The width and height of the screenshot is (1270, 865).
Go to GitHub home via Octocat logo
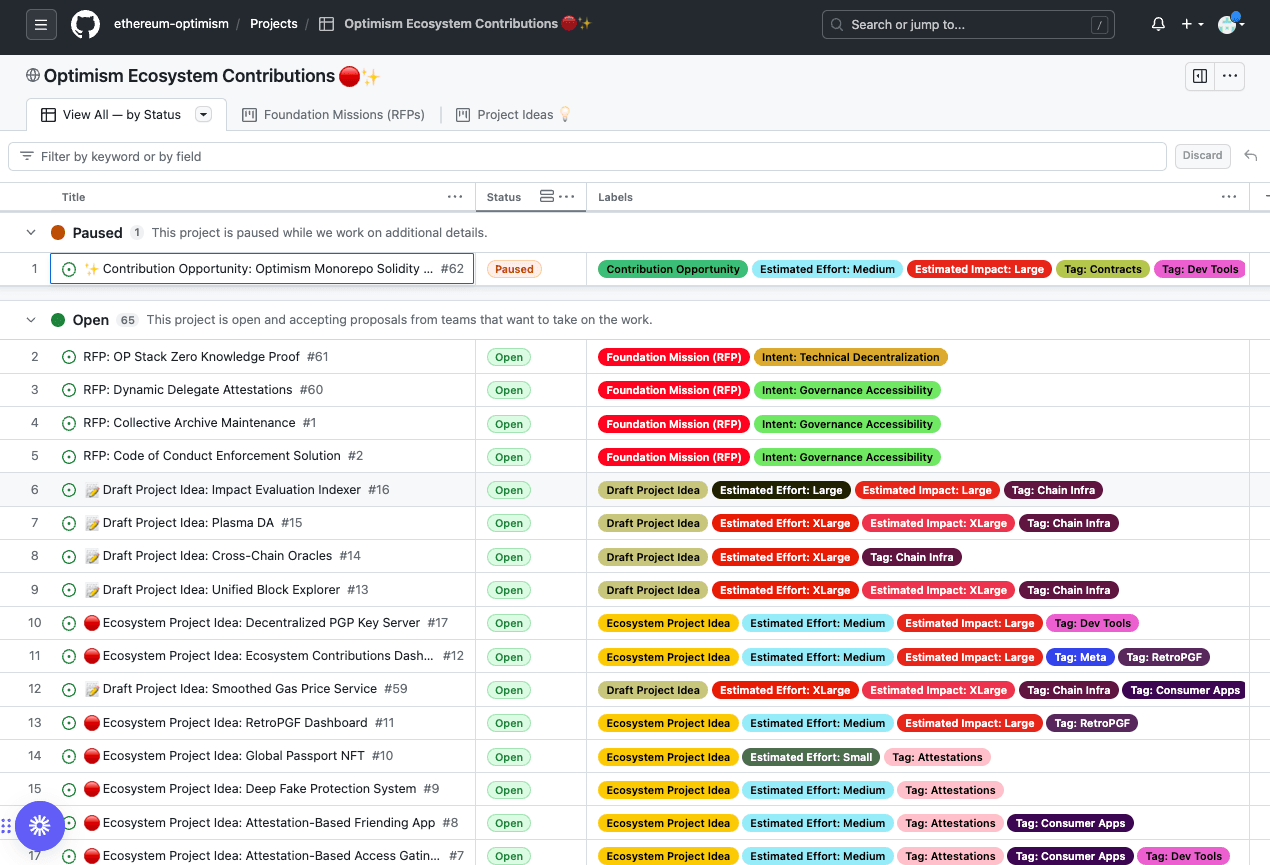(86, 24)
